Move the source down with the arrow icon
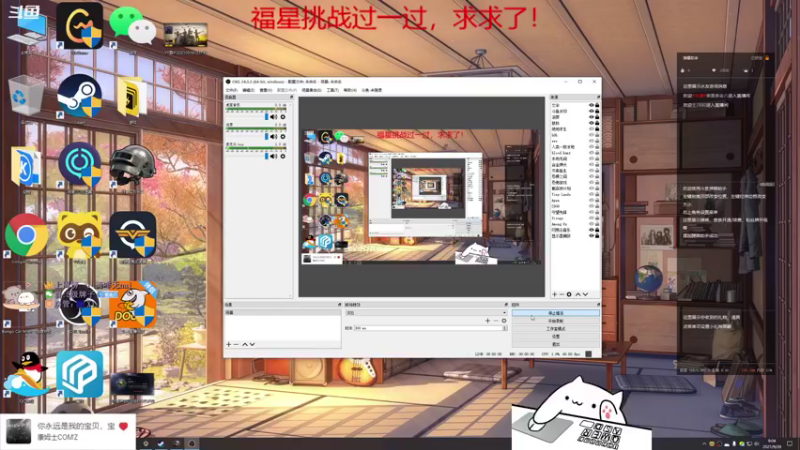This screenshot has width=800, height=450. click(x=585, y=294)
